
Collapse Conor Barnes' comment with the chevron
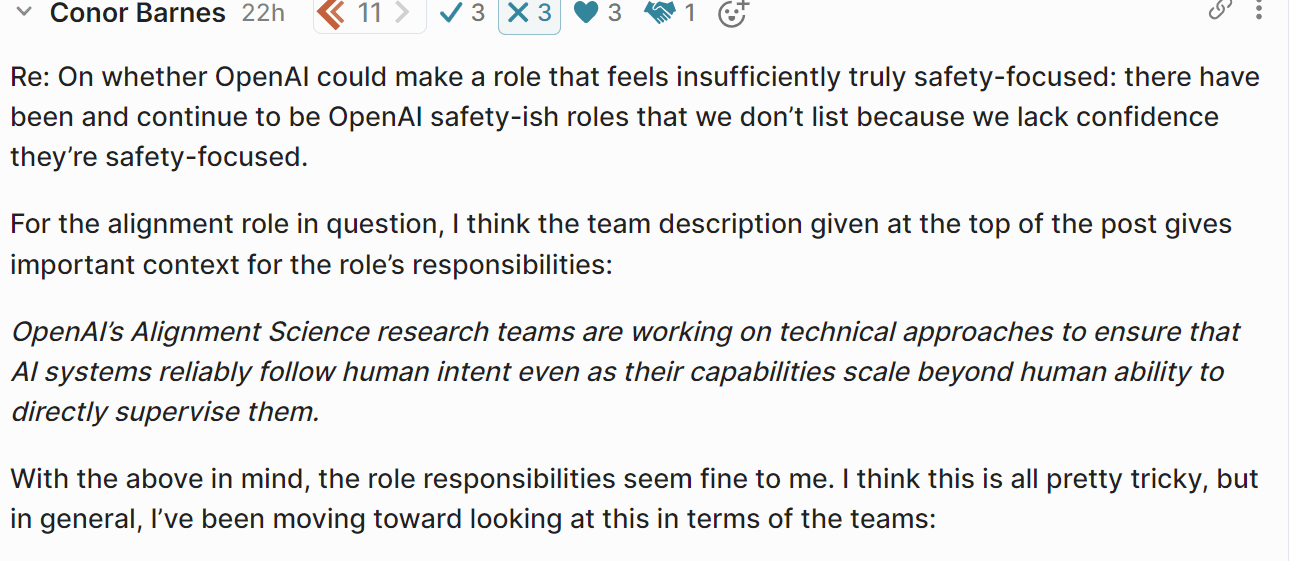pos(25,13)
